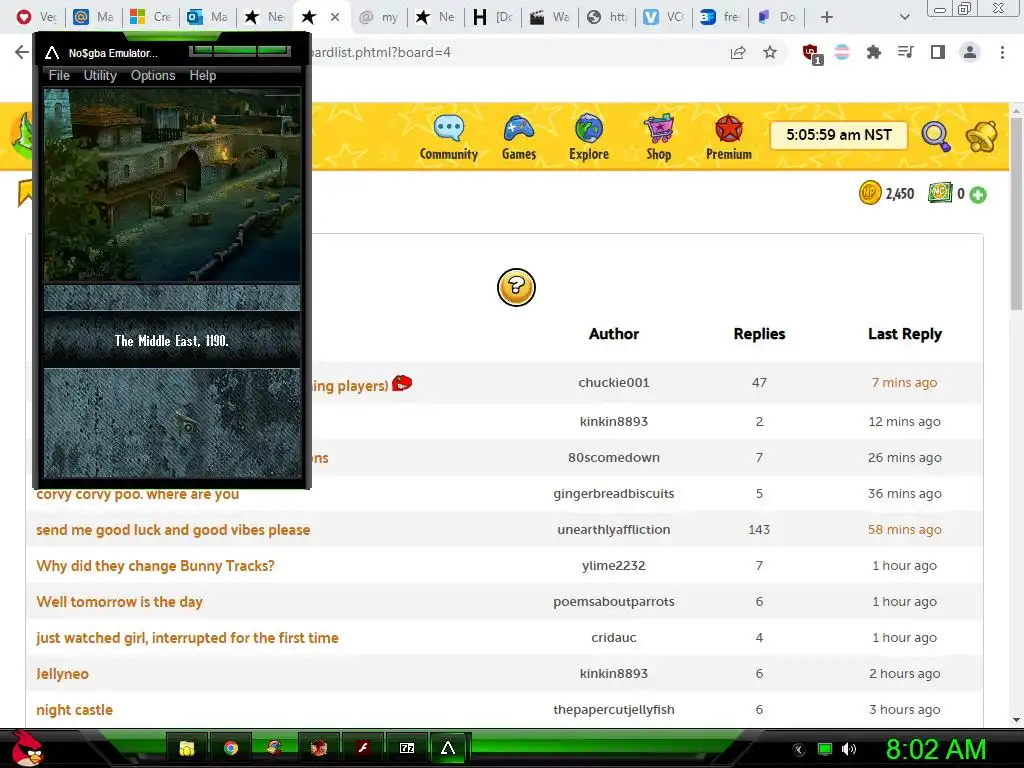Viewport: 1024px width, 768px height.
Task: Click author 'gingerbreadbiscuits'
Action: (x=614, y=494)
